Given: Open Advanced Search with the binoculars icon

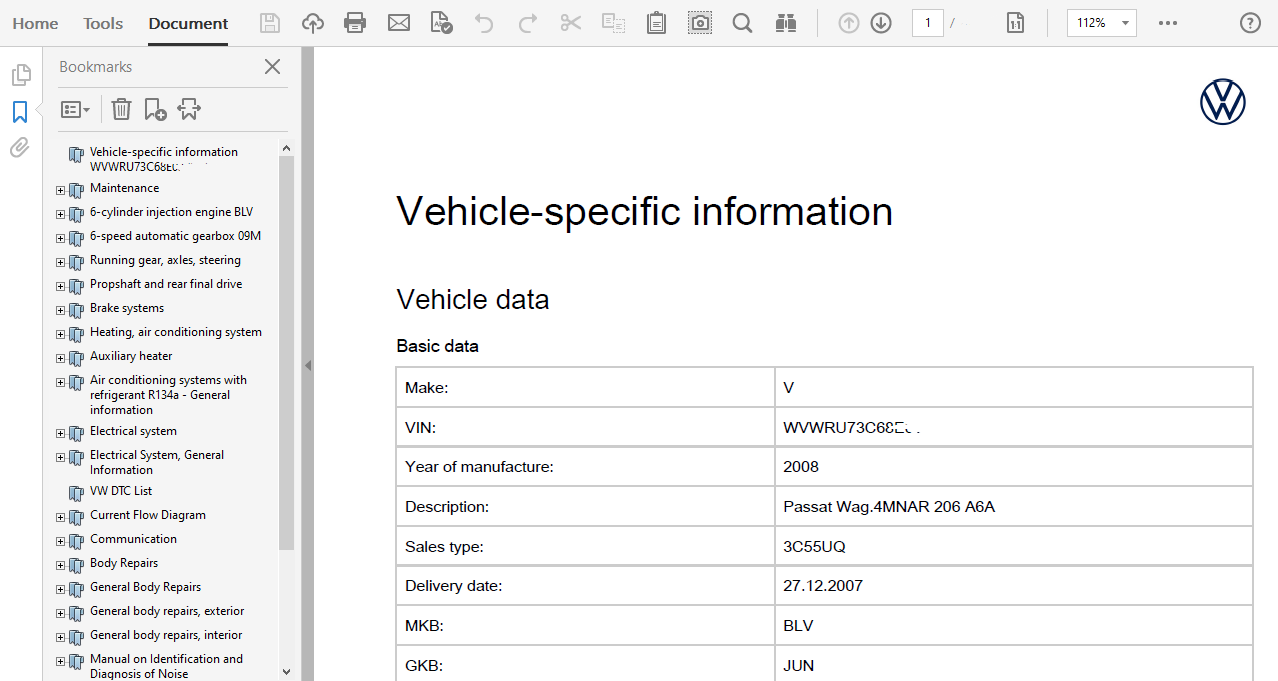Looking at the screenshot, I should tap(786, 22).
